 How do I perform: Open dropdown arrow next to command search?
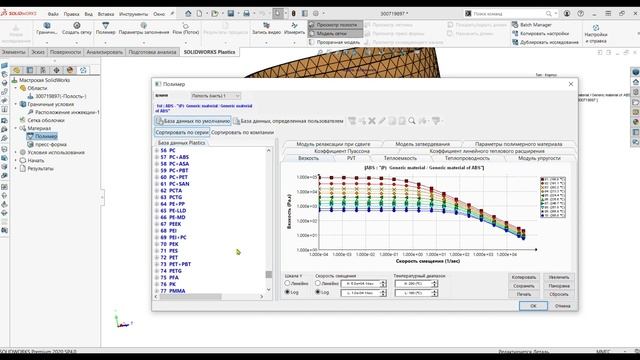tap(556, 14)
